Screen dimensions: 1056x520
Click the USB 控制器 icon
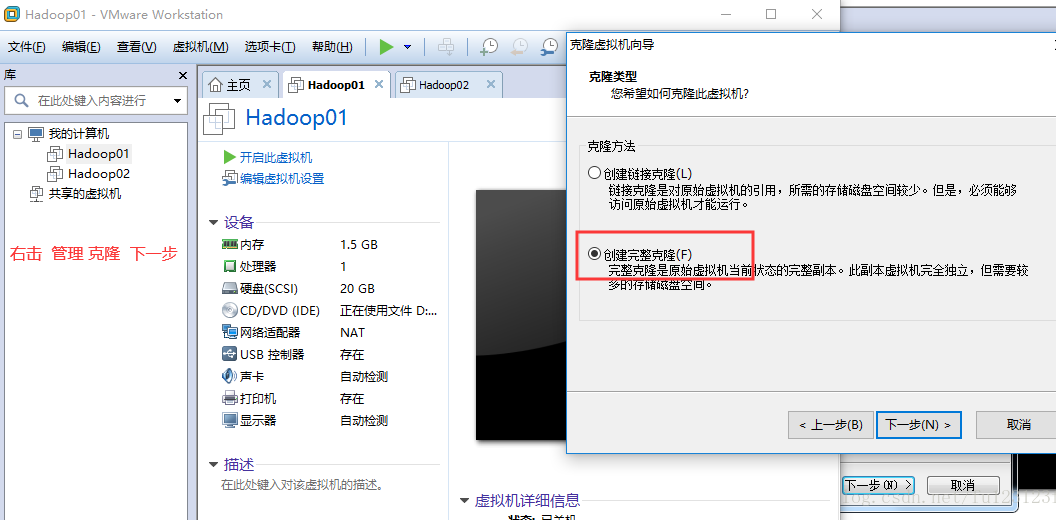pyautogui.click(x=230, y=354)
